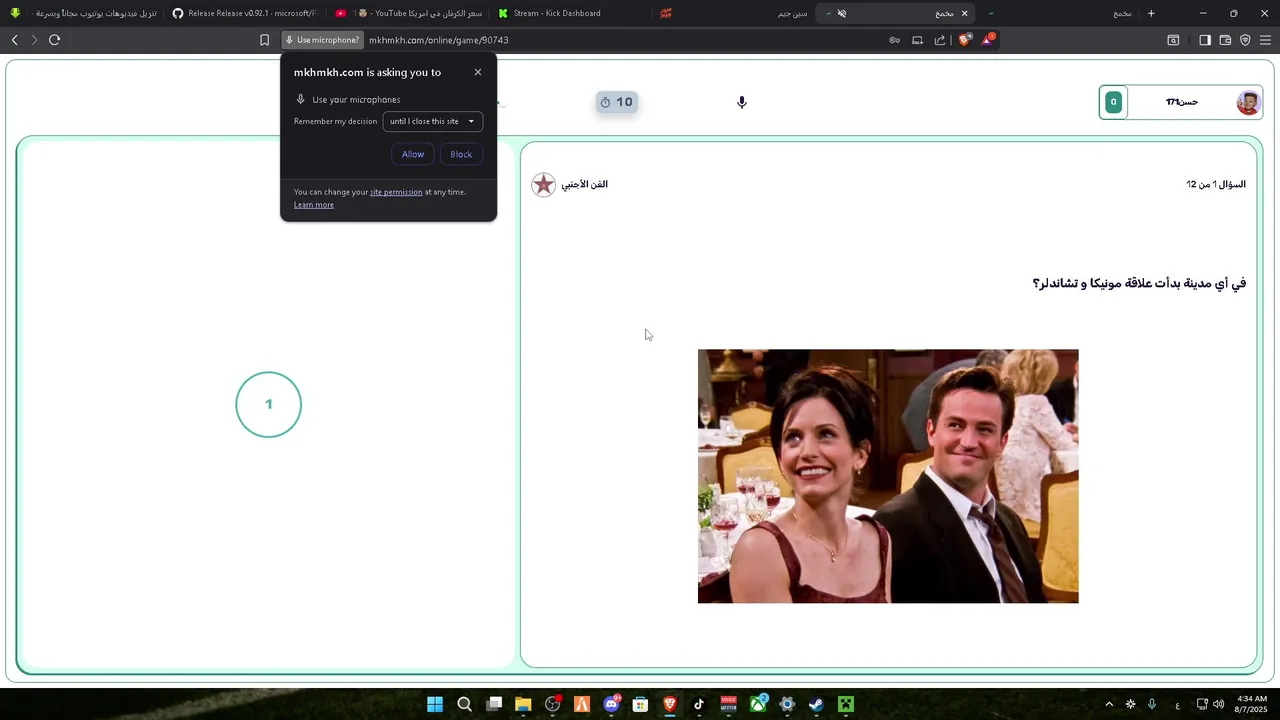Open Minecraft from the taskbar
The image size is (1280, 720).
tap(846, 704)
